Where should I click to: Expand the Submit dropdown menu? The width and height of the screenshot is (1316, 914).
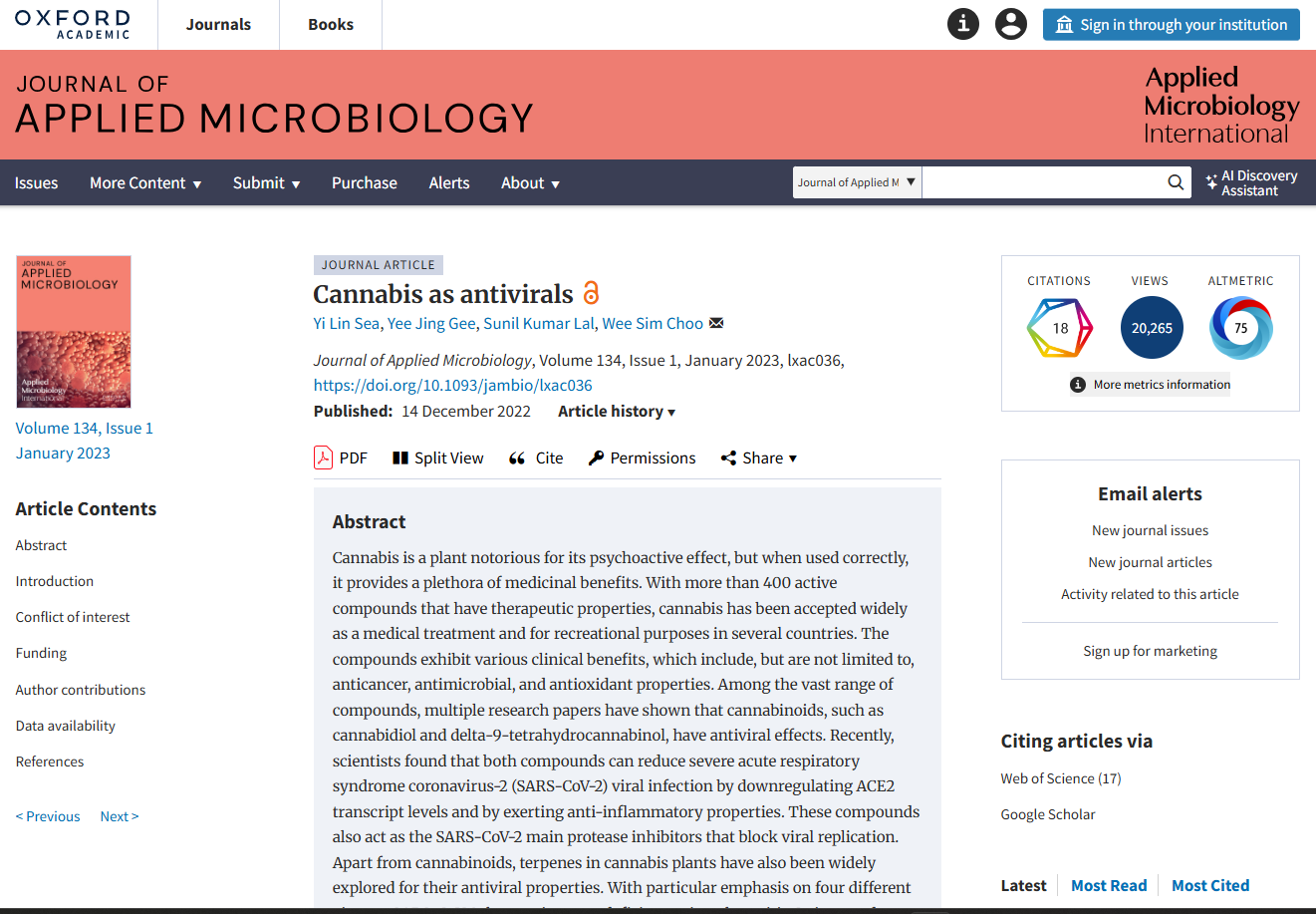266,183
